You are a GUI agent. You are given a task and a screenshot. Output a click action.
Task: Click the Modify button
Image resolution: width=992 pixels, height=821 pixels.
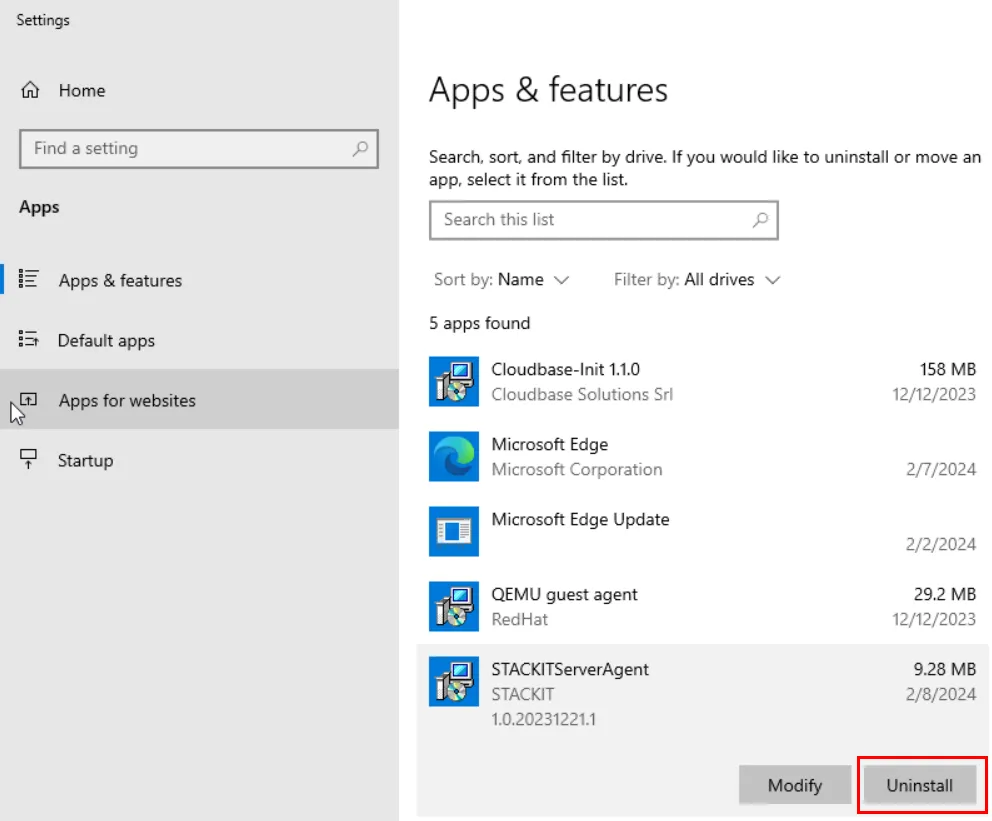(795, 785)
